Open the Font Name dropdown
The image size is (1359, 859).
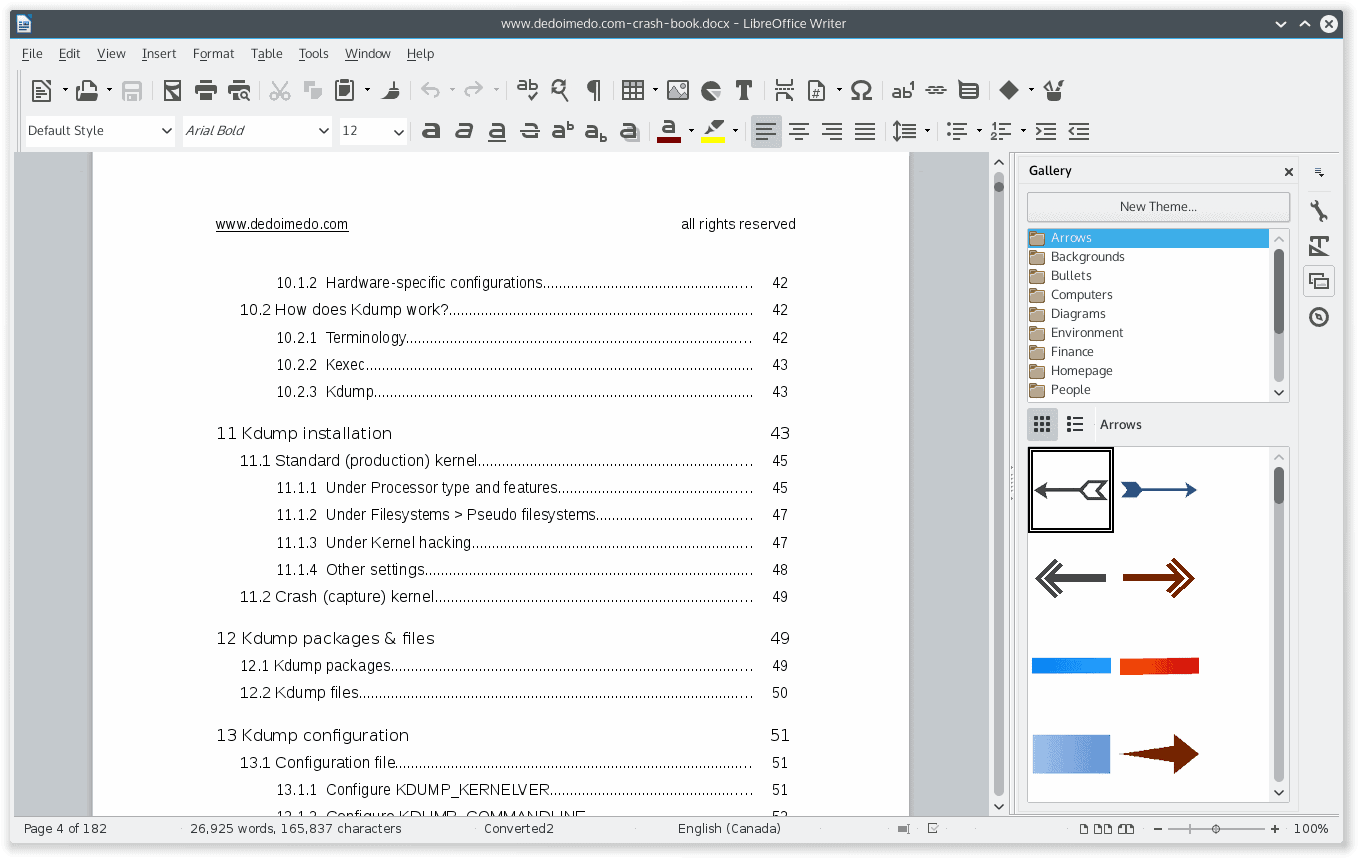pyautogui.click(x=323, y=131)
